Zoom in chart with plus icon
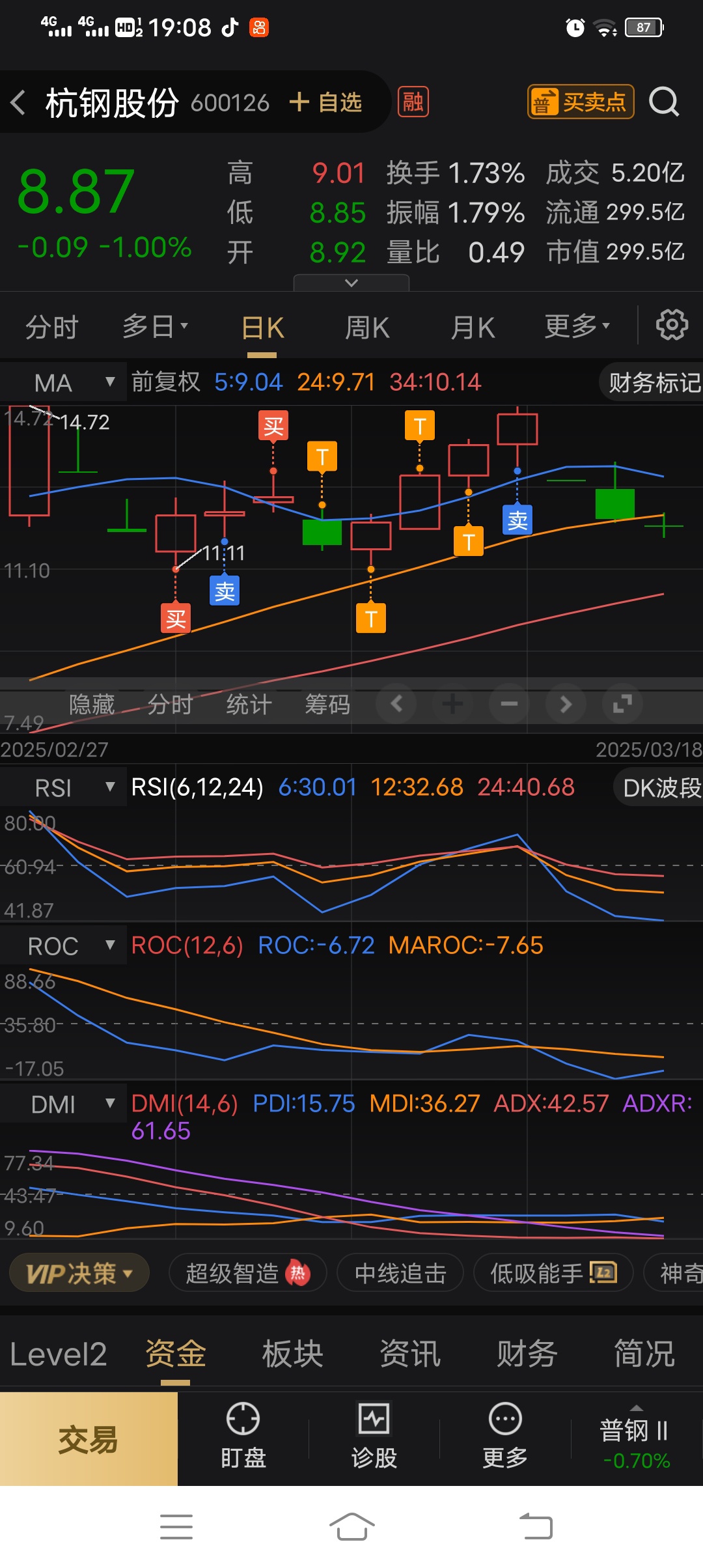 coord(452,704)
